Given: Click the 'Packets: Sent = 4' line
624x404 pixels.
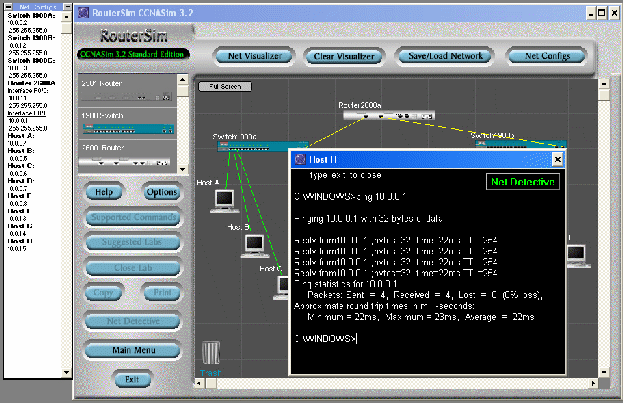Looking at the screenshot, I should point(425,295).
